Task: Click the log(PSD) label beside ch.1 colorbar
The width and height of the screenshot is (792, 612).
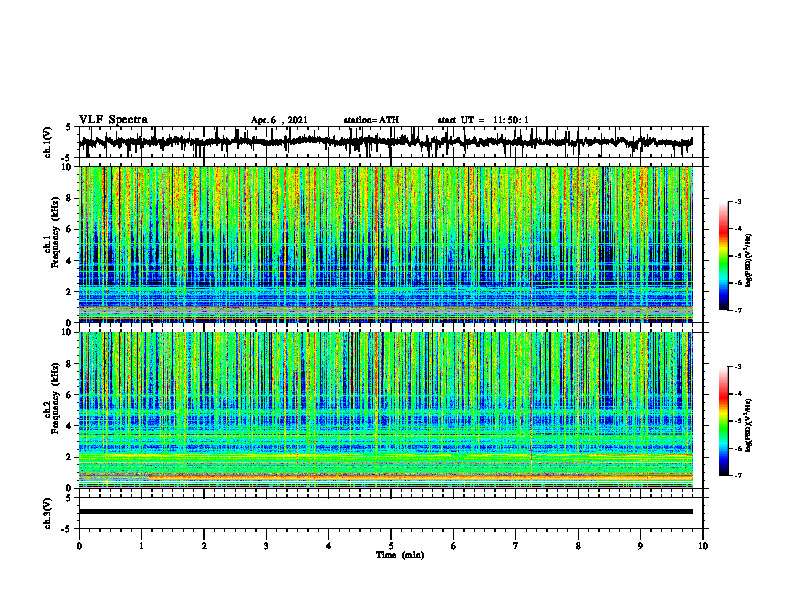Action: pos(749,260)
